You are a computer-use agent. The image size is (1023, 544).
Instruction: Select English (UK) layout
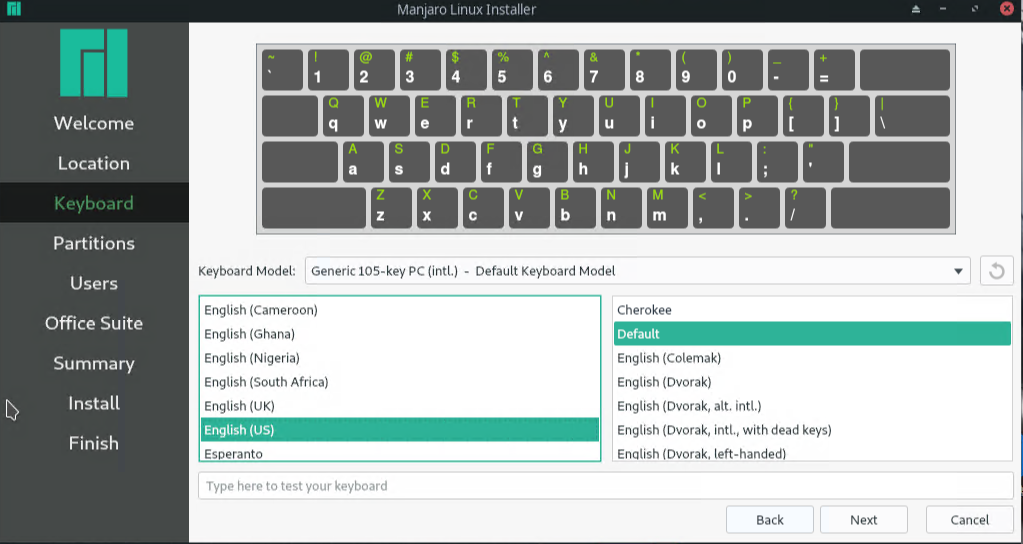[x=239, y=406]
